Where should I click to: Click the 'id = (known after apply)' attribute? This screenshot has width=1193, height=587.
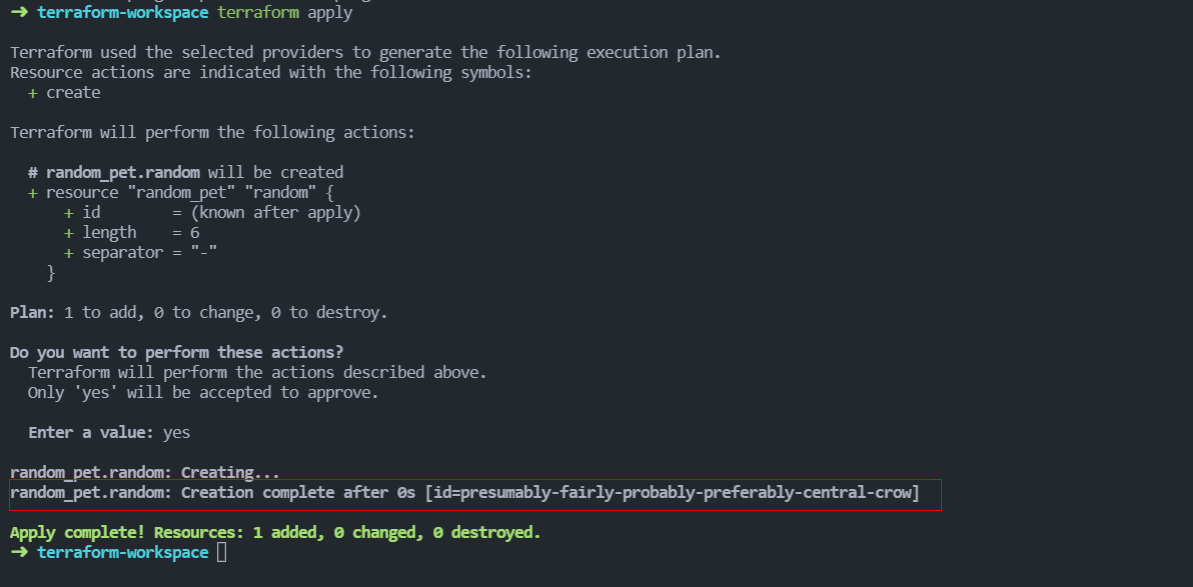coord(212,213)
